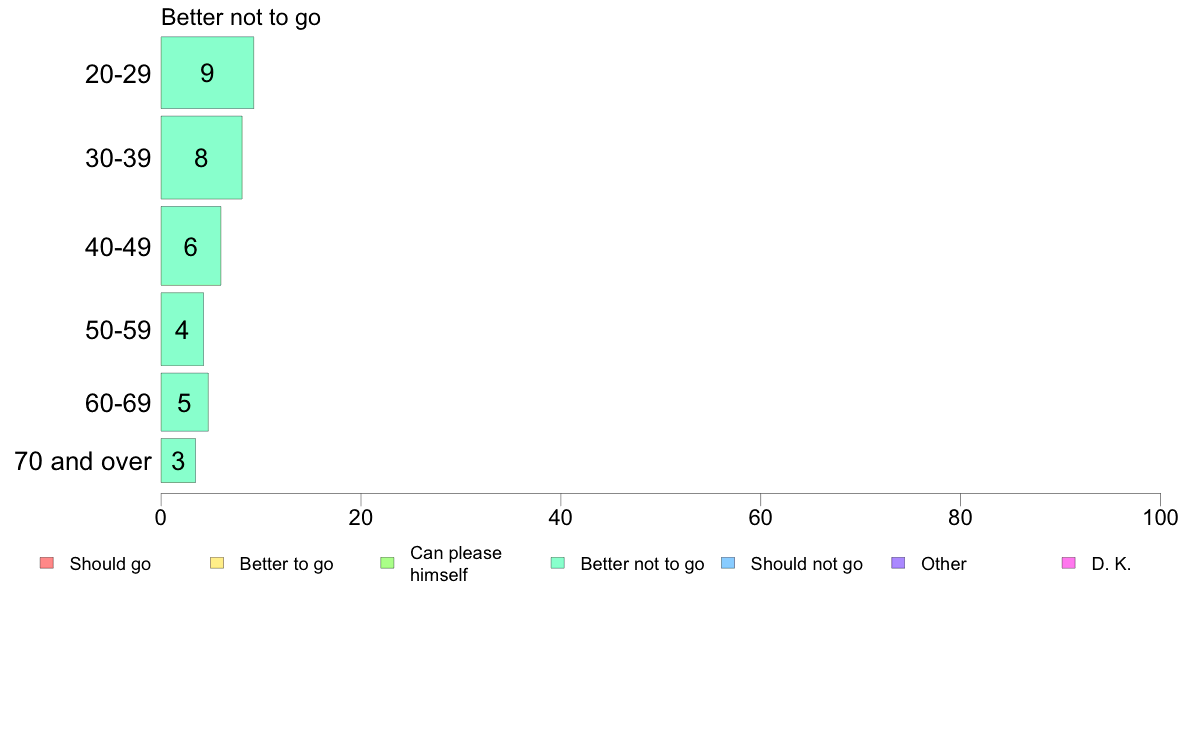Select the 20-29 bar showing 9
Viewport: 1188px width, 736px height.
[x=207, y=73]
